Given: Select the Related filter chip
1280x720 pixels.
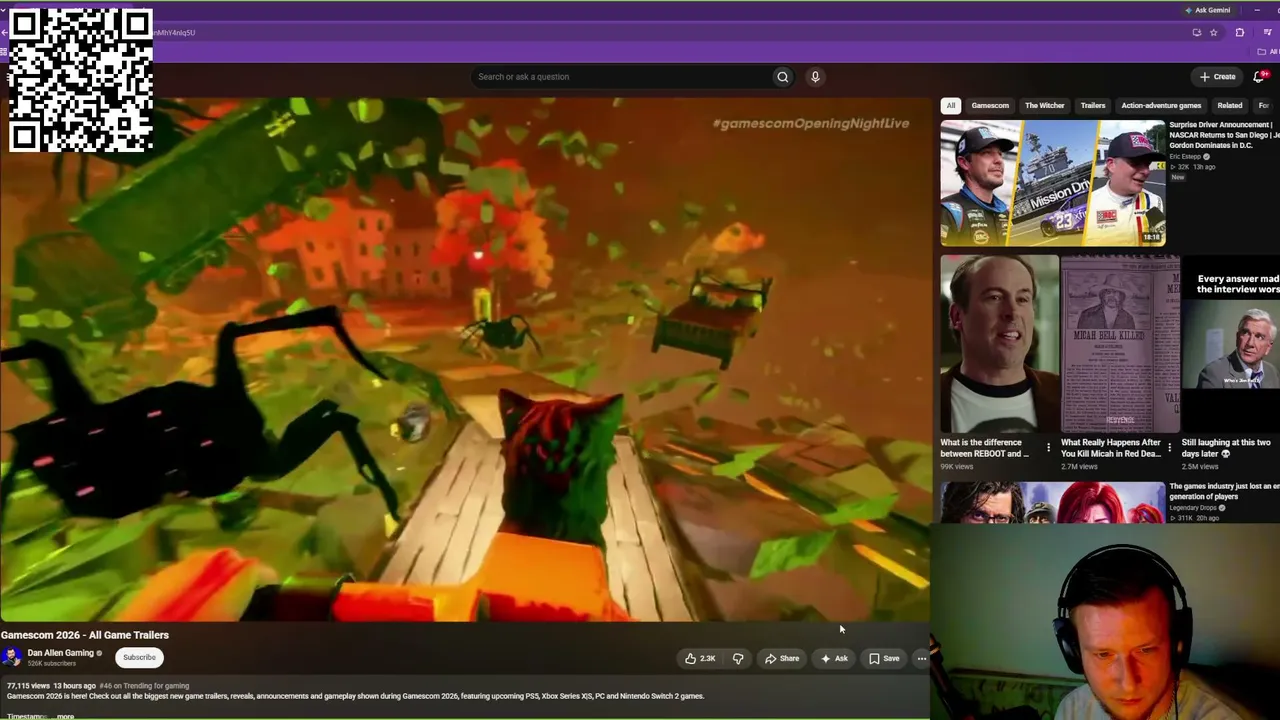Looking at the screenshot, I should [1230, 105].
